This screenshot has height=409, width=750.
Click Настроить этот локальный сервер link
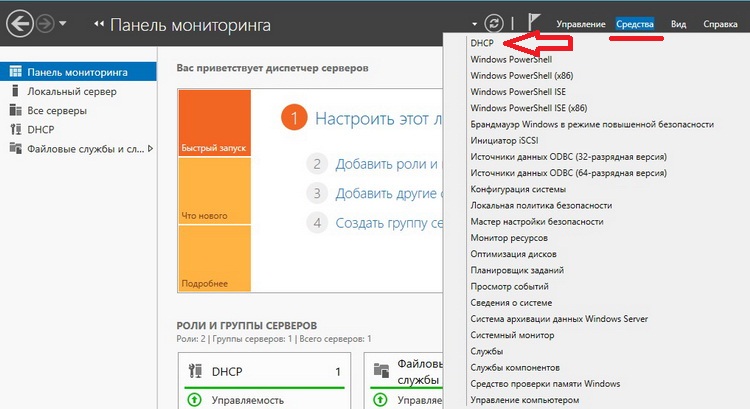378,119
